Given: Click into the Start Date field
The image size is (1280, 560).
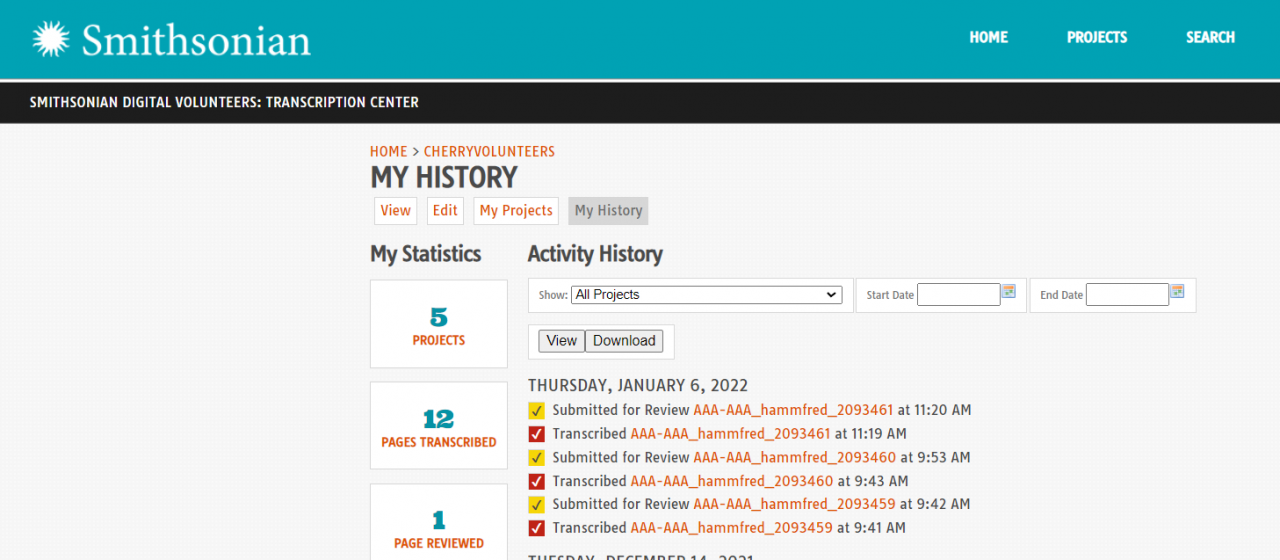Looking at the screenshot, I should point(958,295).
